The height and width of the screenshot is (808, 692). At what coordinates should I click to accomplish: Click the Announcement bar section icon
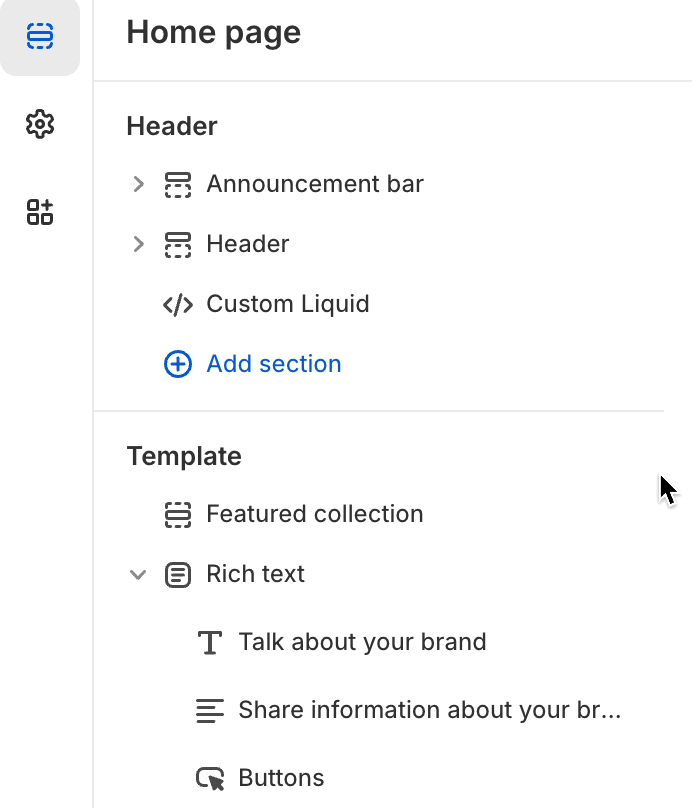click(178, 184)
